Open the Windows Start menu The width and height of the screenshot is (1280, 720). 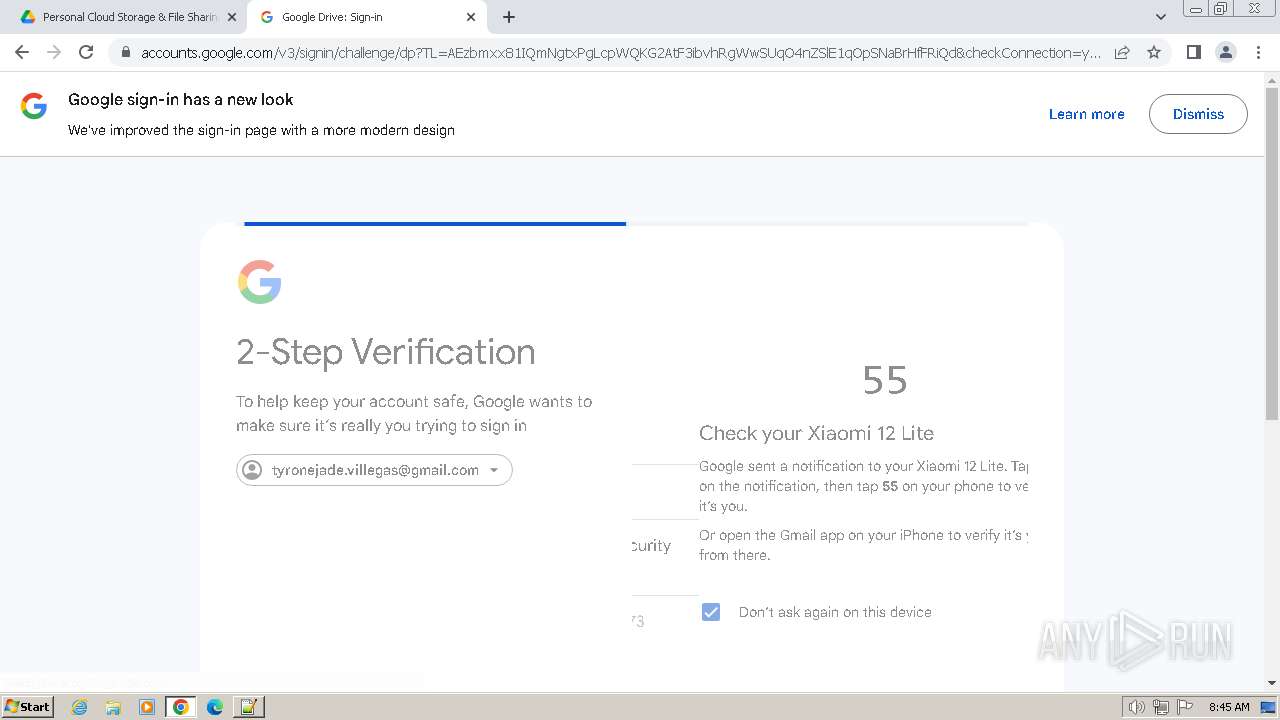coord(28,706)
